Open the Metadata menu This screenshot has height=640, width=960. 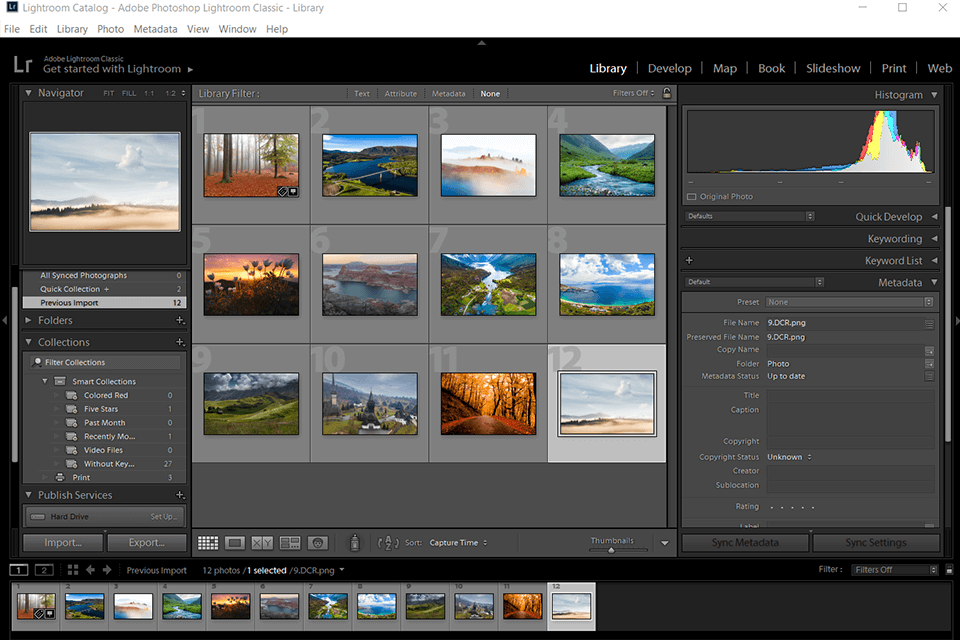156,29
